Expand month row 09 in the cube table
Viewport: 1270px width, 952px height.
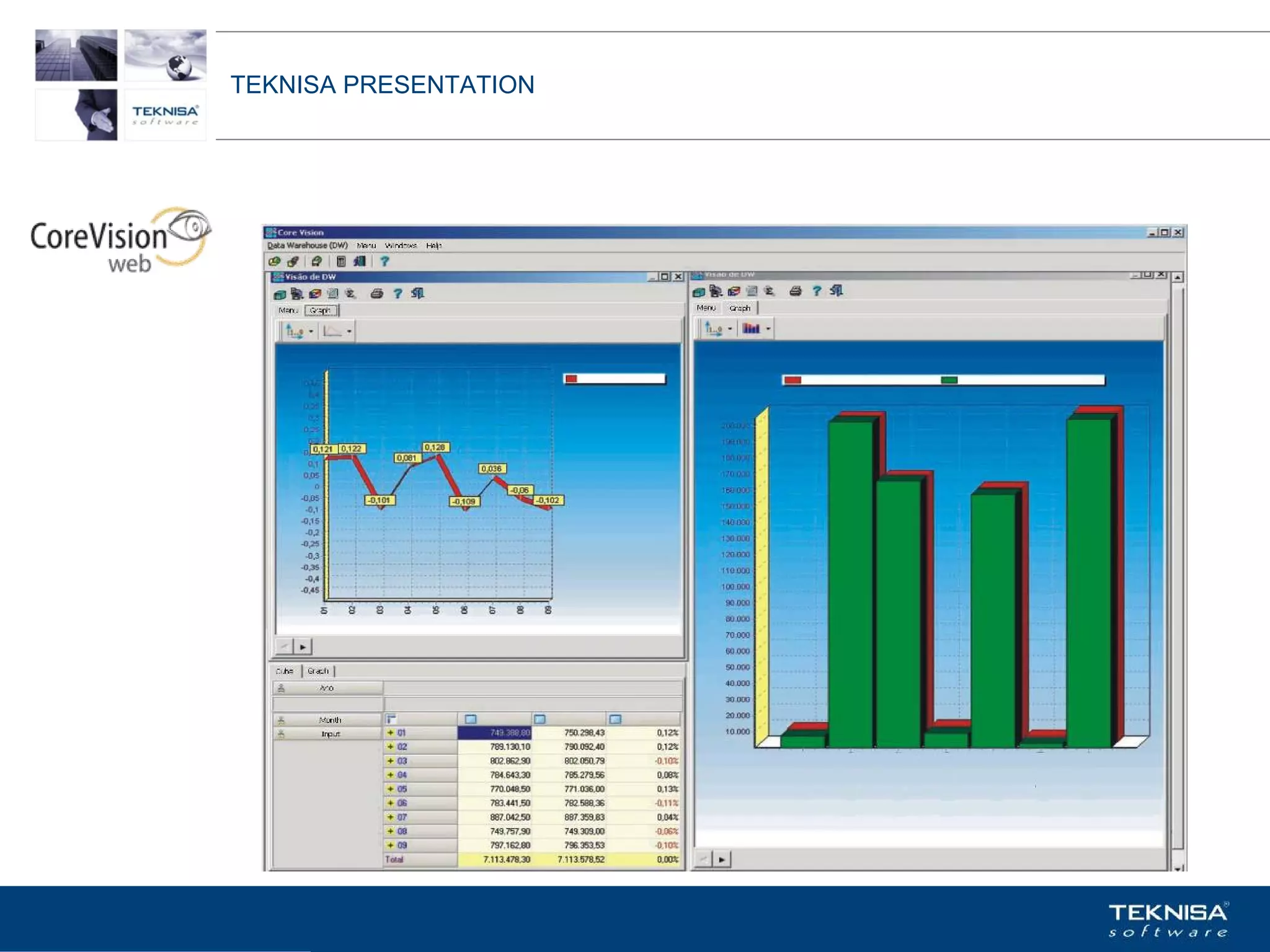coord(391,845)
